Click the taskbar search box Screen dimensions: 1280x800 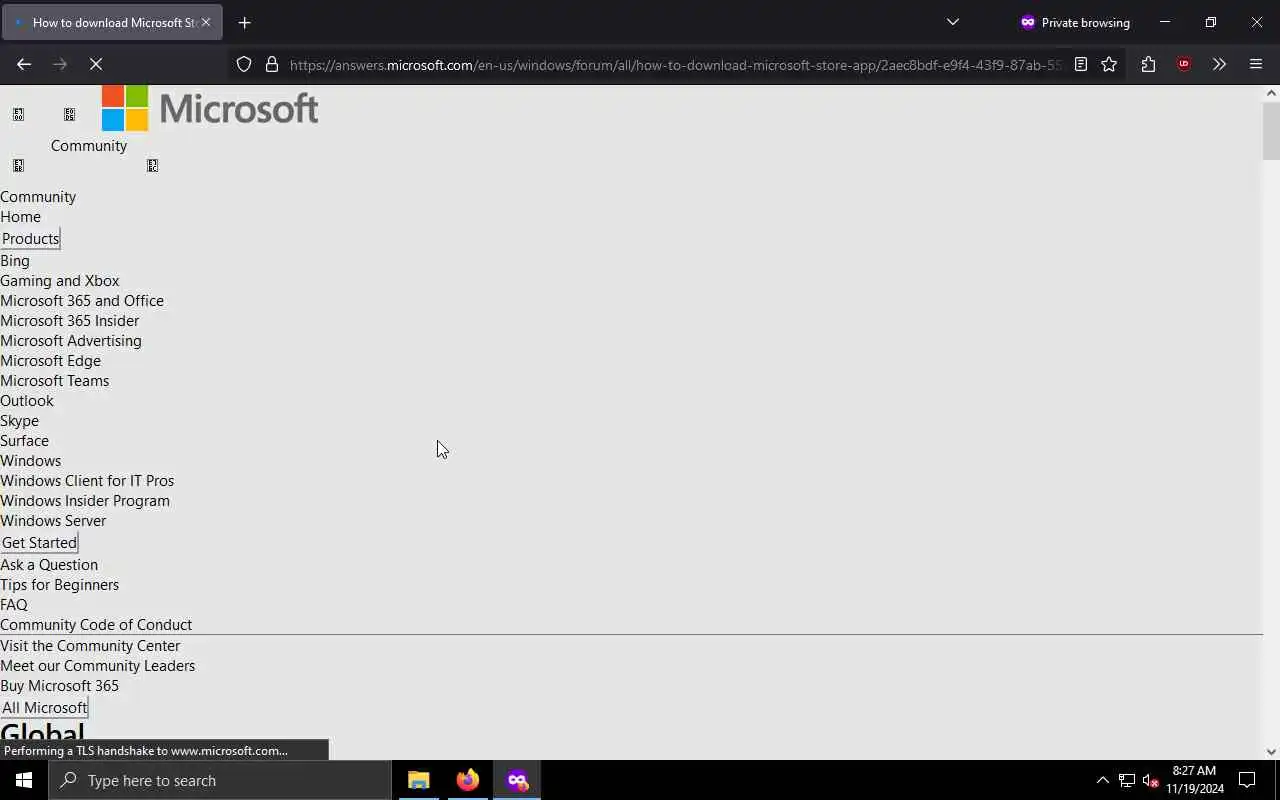pos(220,780)
